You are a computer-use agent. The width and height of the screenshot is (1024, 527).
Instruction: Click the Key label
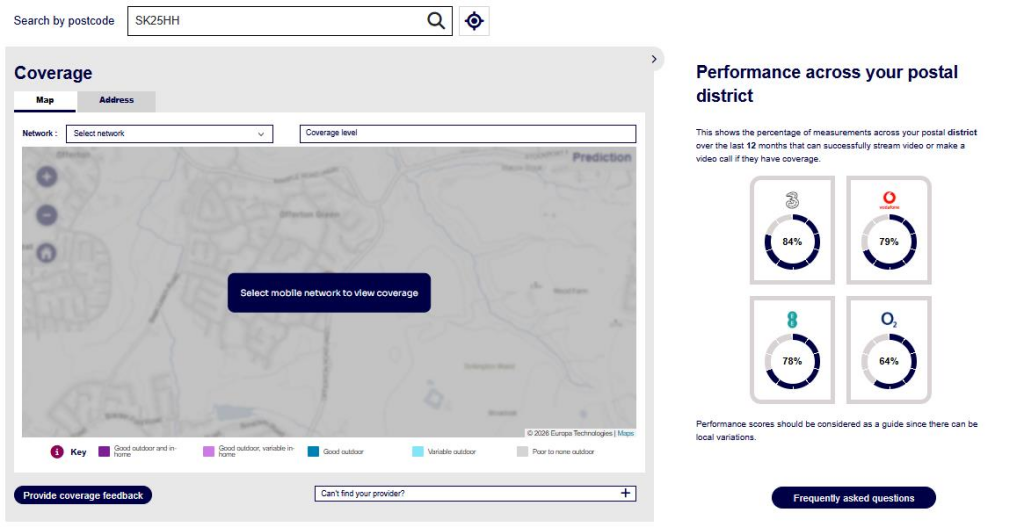78,452
